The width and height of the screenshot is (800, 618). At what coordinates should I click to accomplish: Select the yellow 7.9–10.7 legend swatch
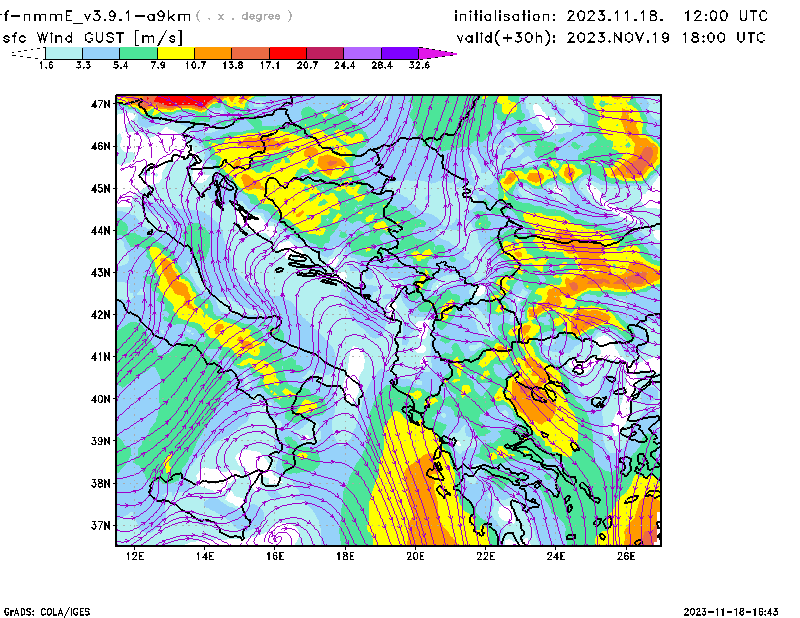pyautogui.click(x=176, y=53)
